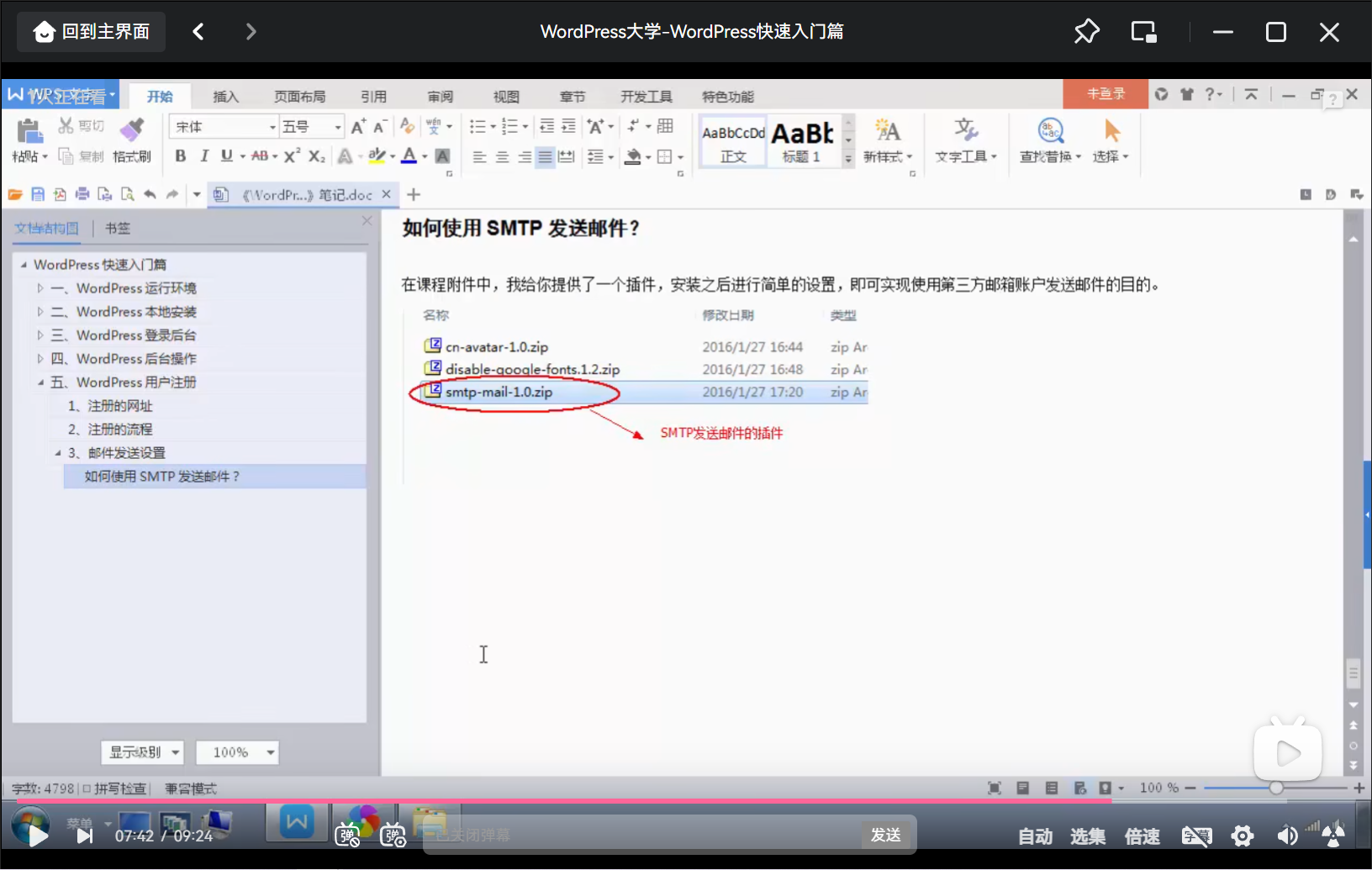Toggle bold formatting
This screenshot has height=870, width=1372.
[x=180, y=156]
